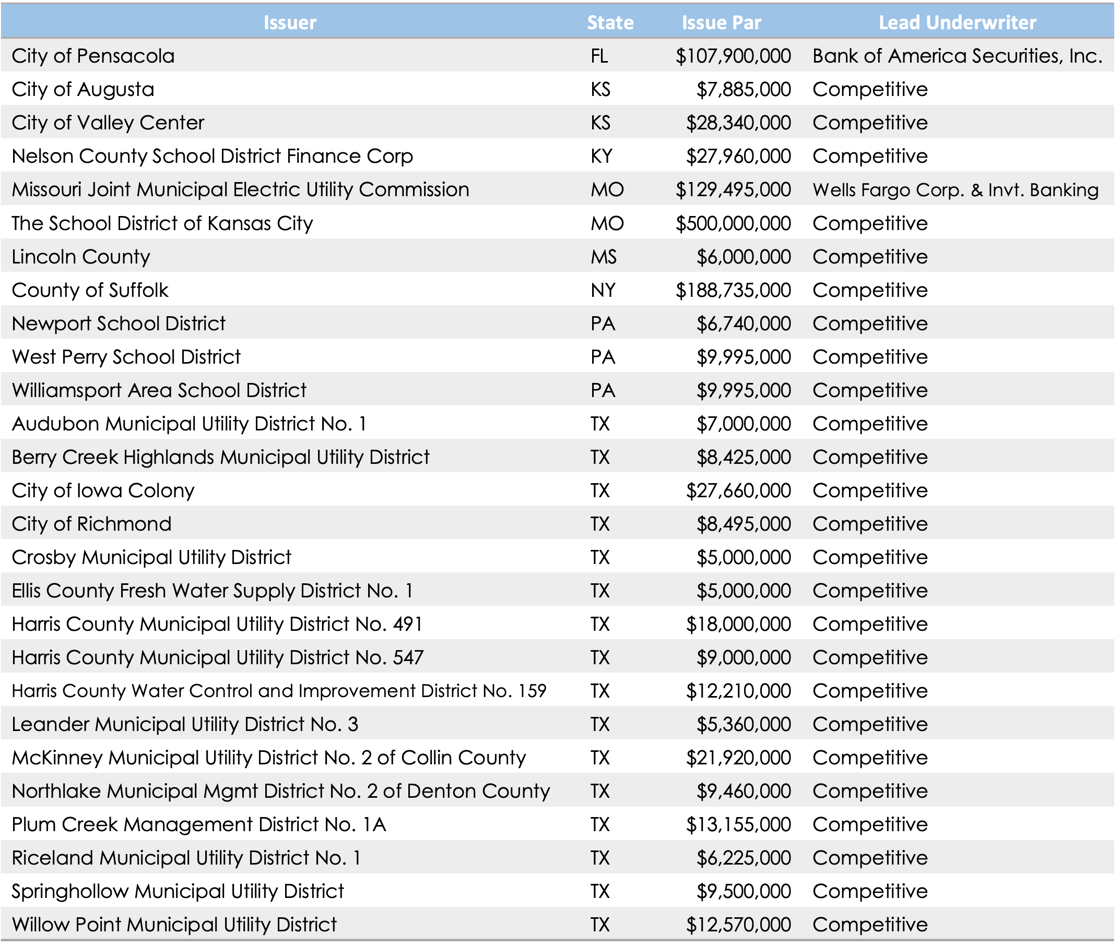Click the State column header
The height and width of the screenshot is (947, 1120).
click(610, 22)
